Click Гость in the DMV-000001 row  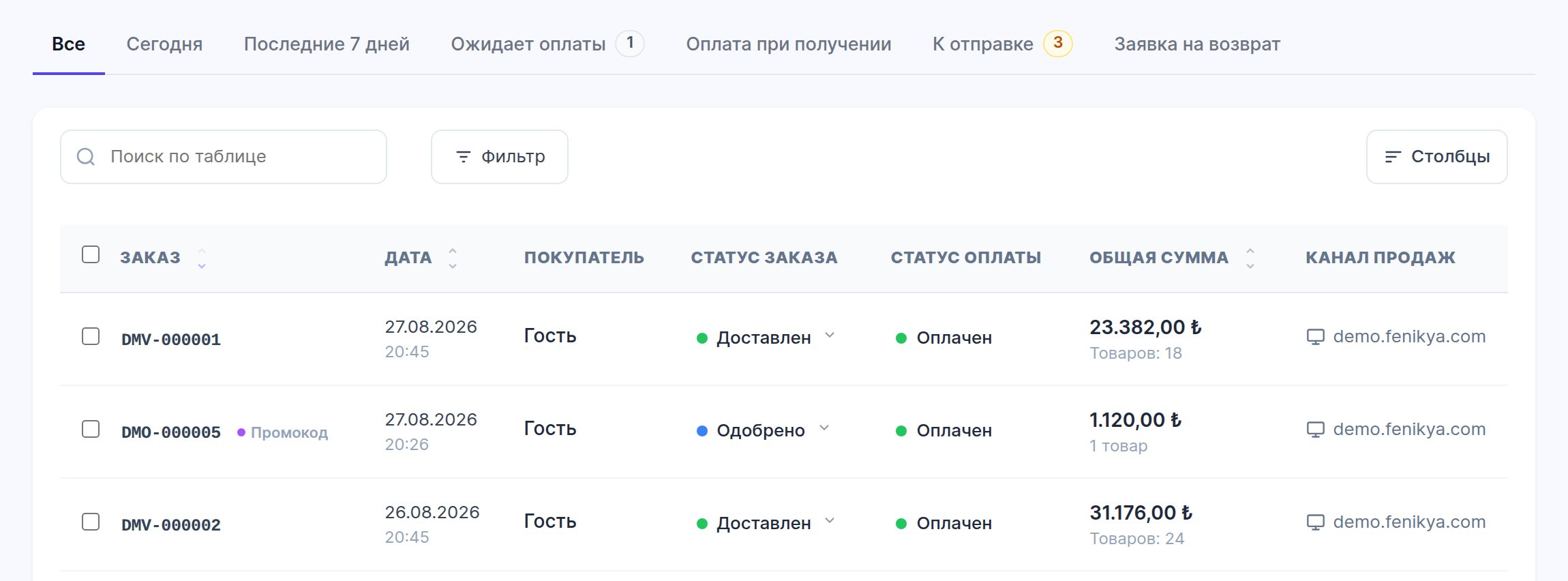[x=550, y=336]
